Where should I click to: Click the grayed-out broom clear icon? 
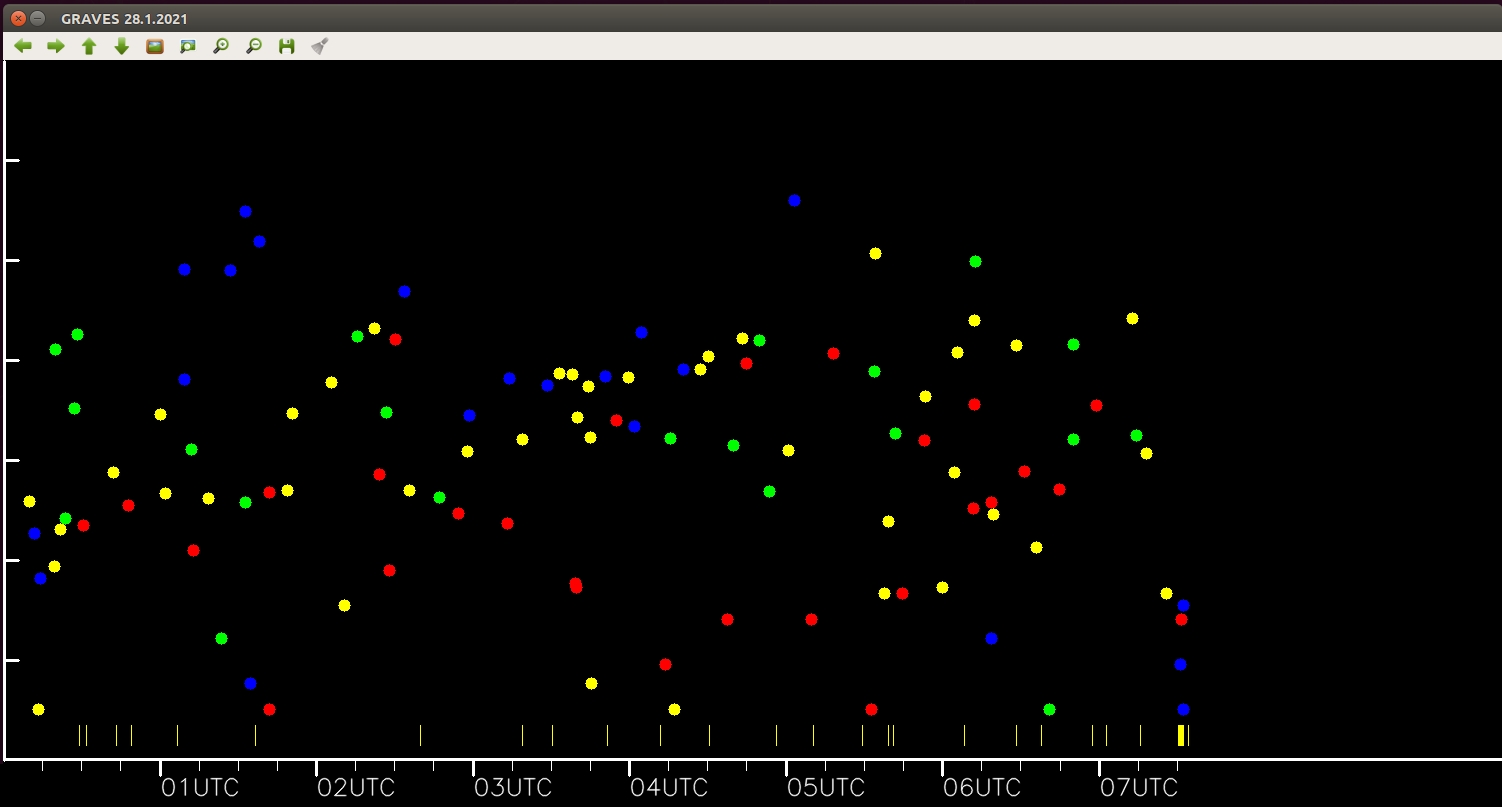click(320, 46)
